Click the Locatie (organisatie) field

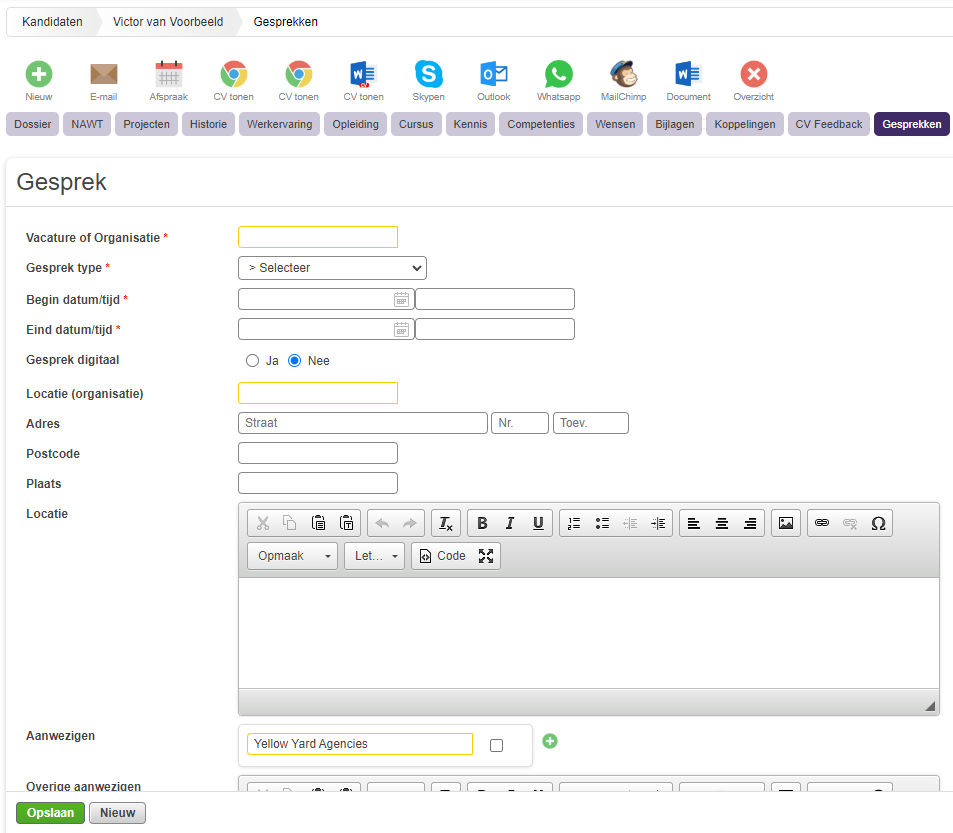pyautogui.click(x=318, y=393)
